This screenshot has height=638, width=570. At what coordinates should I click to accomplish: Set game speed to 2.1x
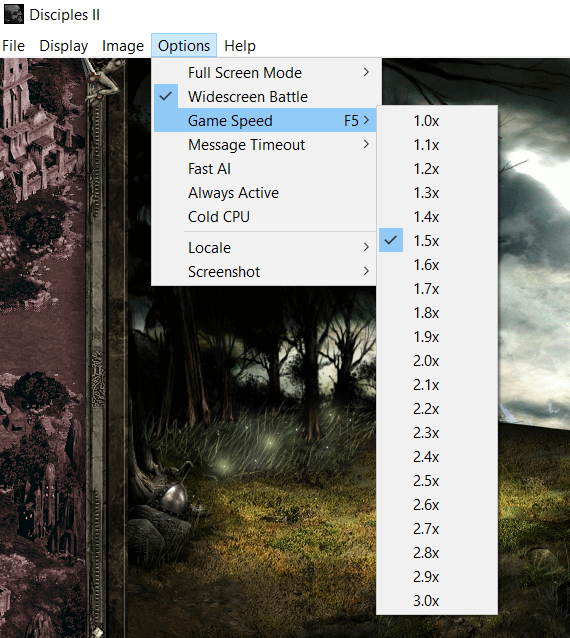point(437,385)
